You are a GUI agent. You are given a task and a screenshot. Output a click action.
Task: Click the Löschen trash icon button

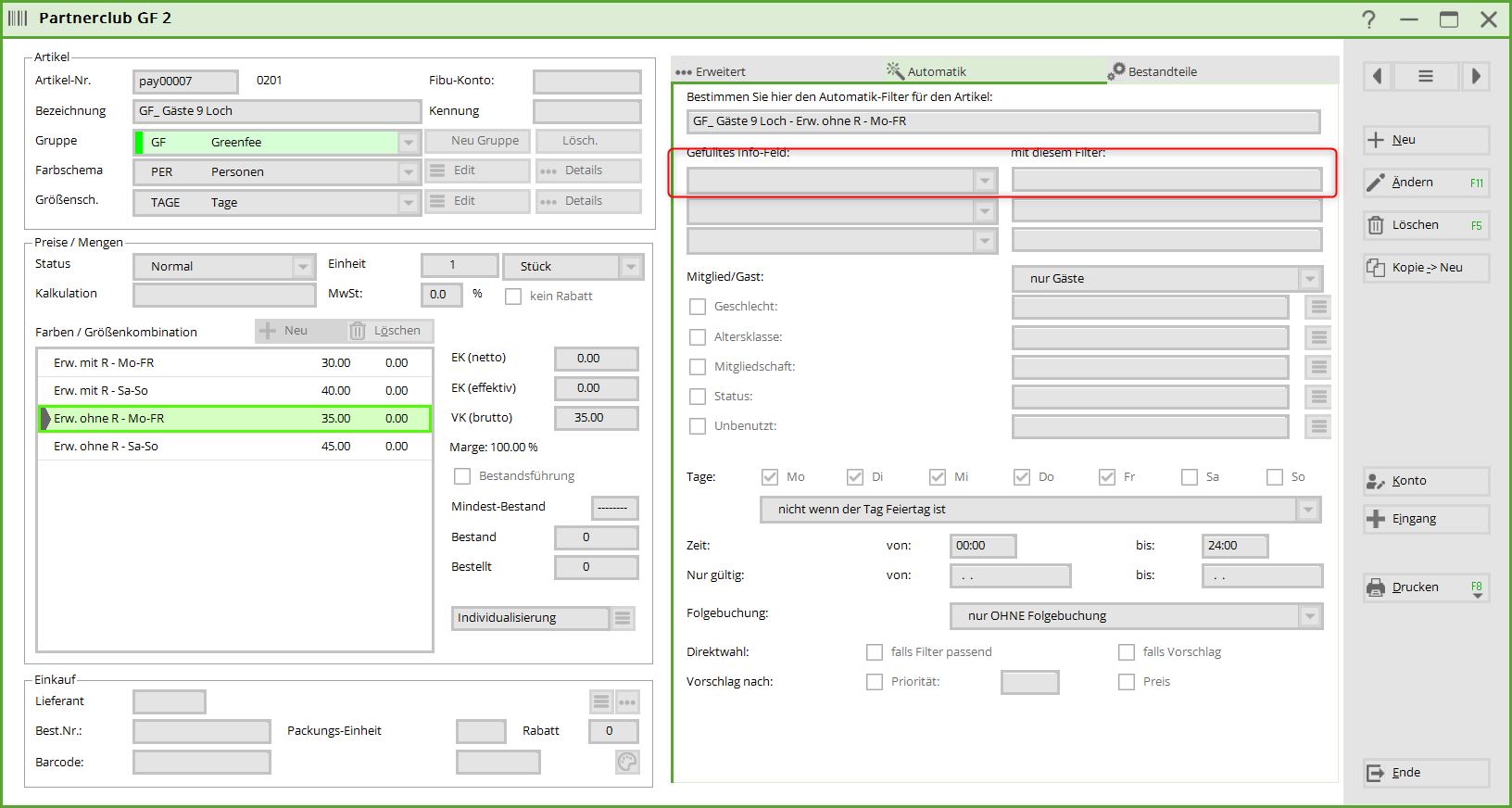pyautogui.click(x=1426, y=225)
